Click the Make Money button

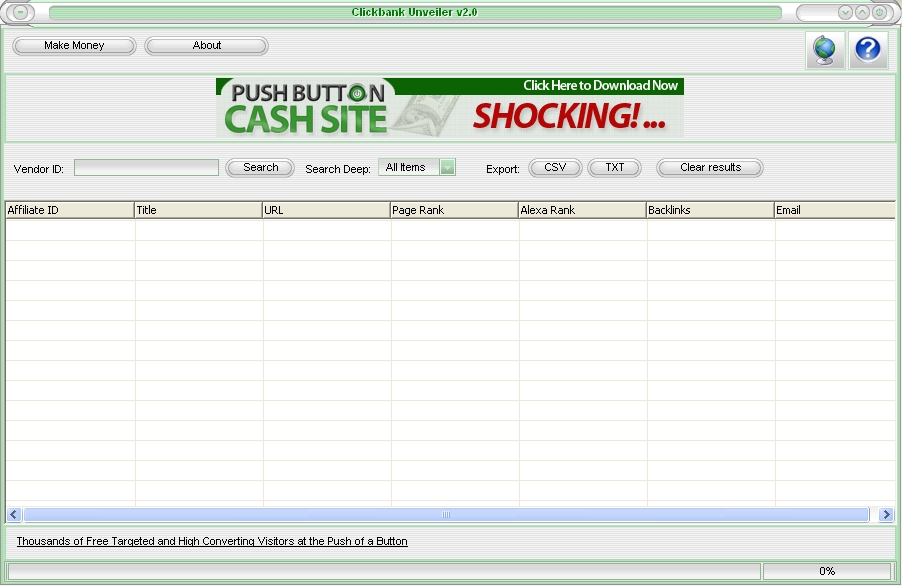74,45
